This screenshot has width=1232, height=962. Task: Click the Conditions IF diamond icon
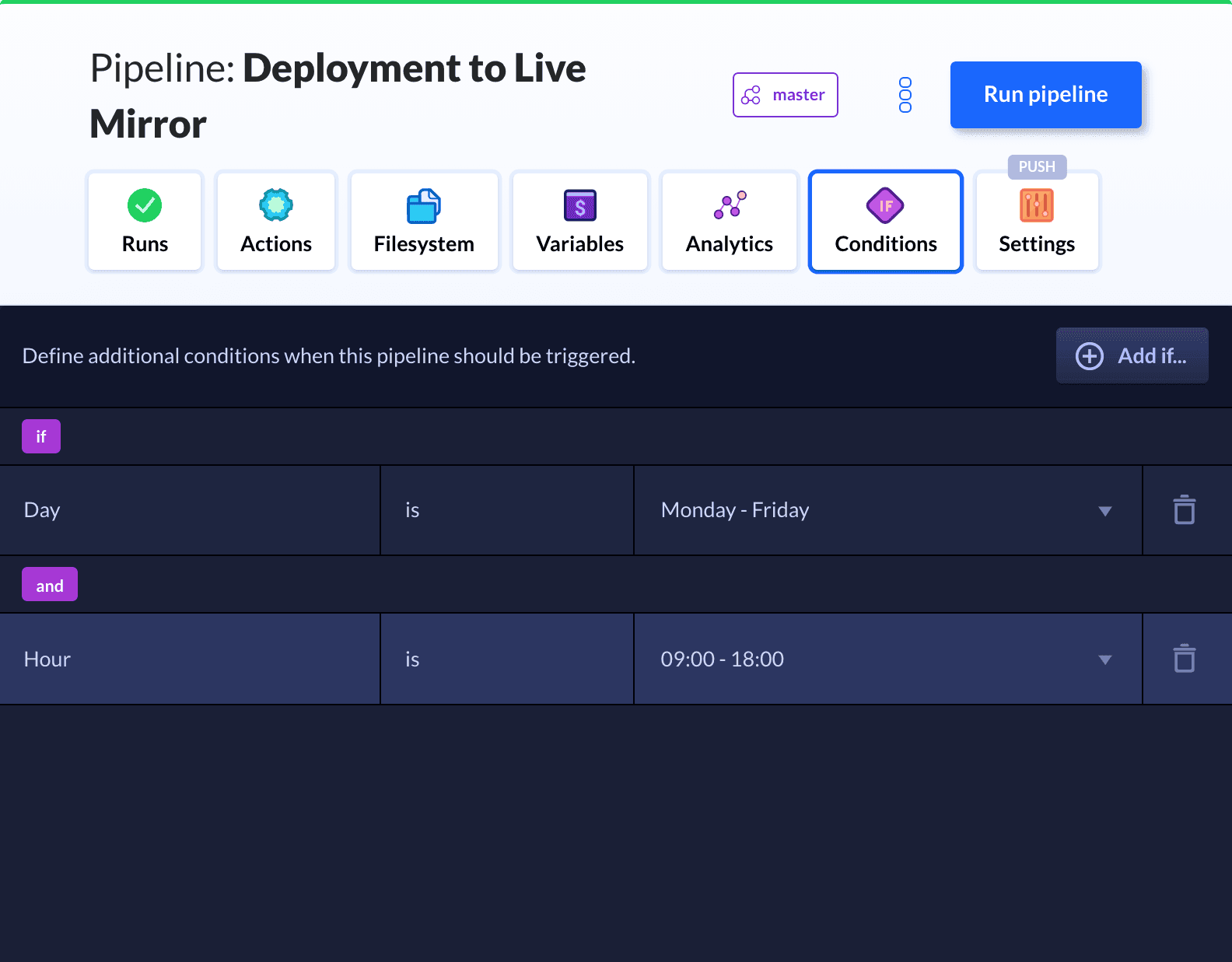click(x=885, y=205)
